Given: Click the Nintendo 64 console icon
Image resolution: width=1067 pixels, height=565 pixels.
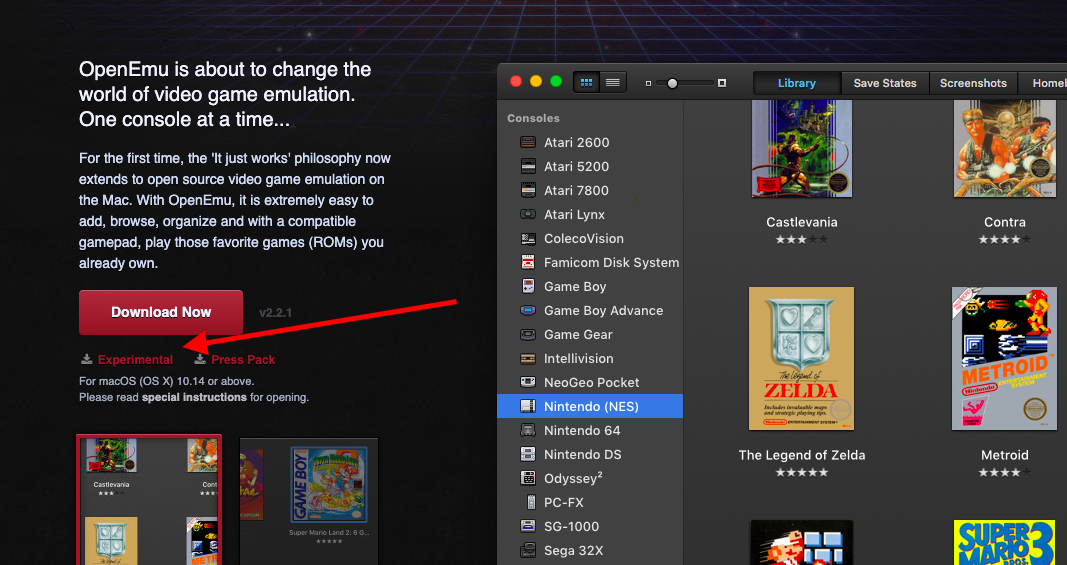Looking at the screenshot, I should (x=528, y=430).
